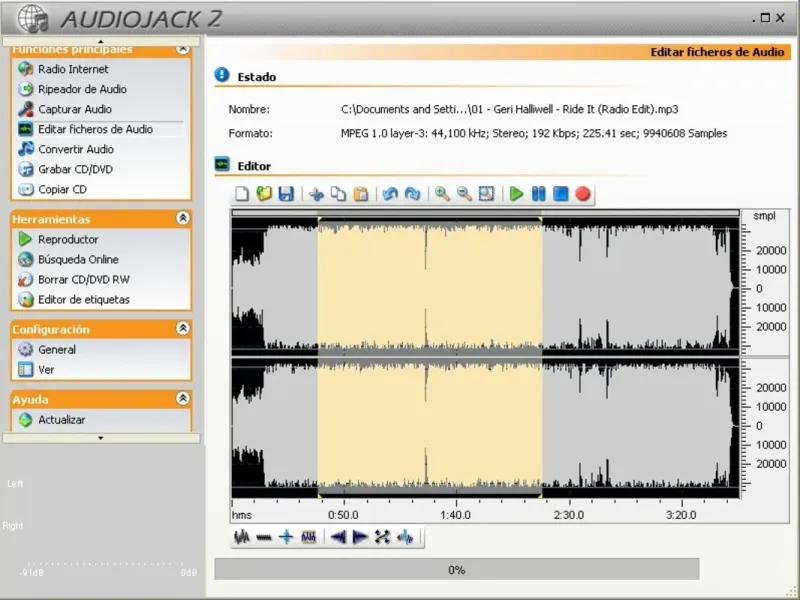Cut the selection with the scissors icon
Image resolution: width=800 pixels, height=600 pixels.
point(316,194)
